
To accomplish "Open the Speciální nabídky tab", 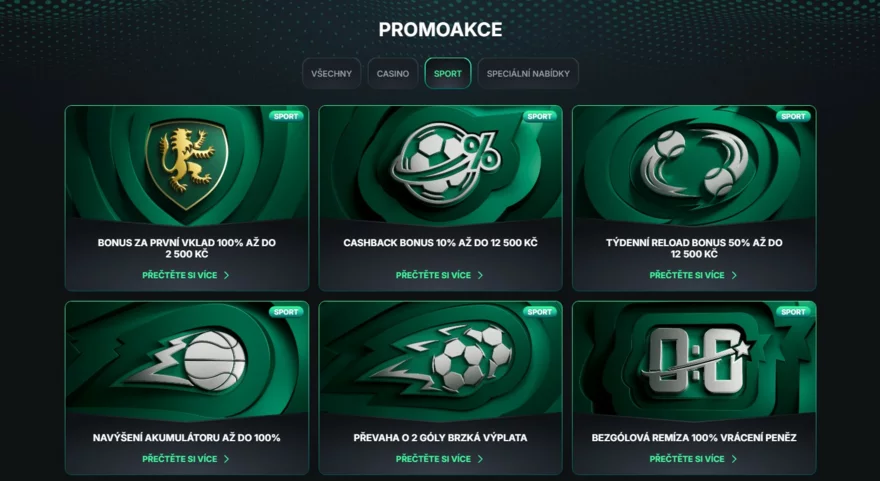I will coord(528,74).
